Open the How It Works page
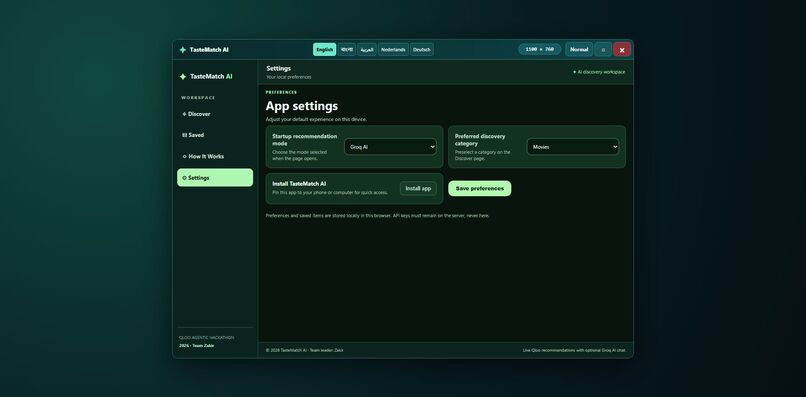 tap(215, 156)
